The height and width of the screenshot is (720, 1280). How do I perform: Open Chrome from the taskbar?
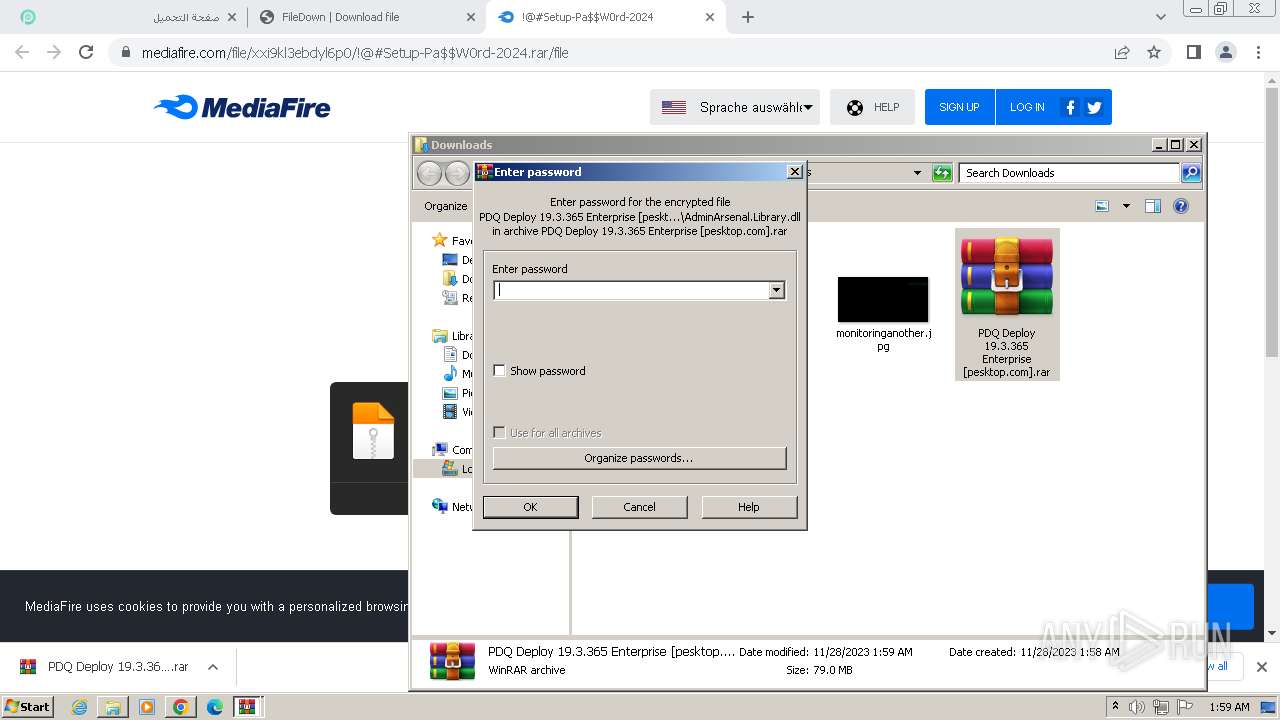[180, 707]
